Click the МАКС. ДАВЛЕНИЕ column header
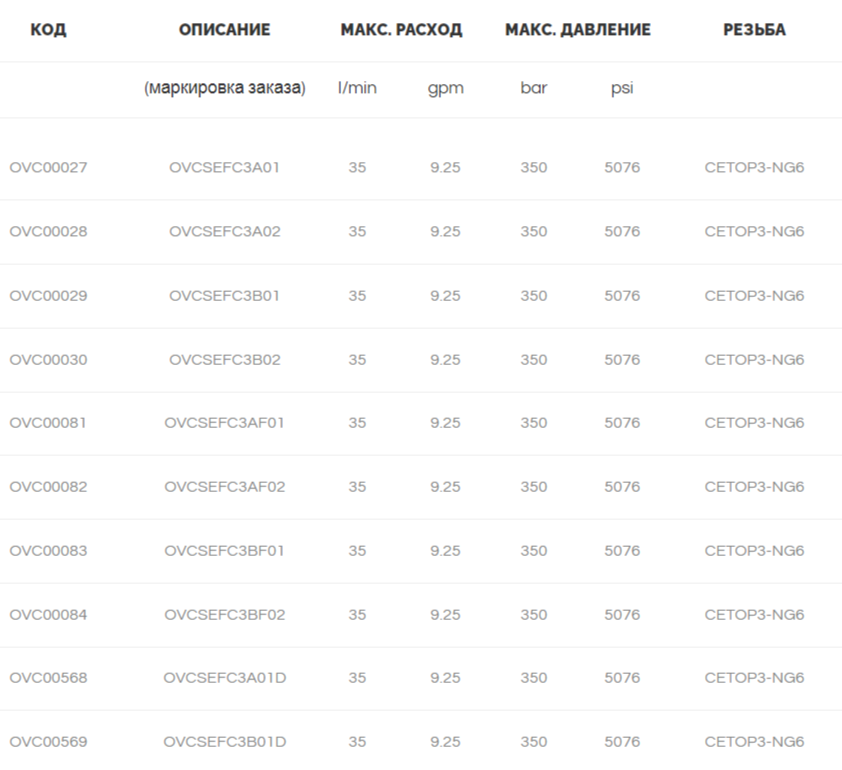Viewport: 842px width, 770px height. tap(578, 30)
